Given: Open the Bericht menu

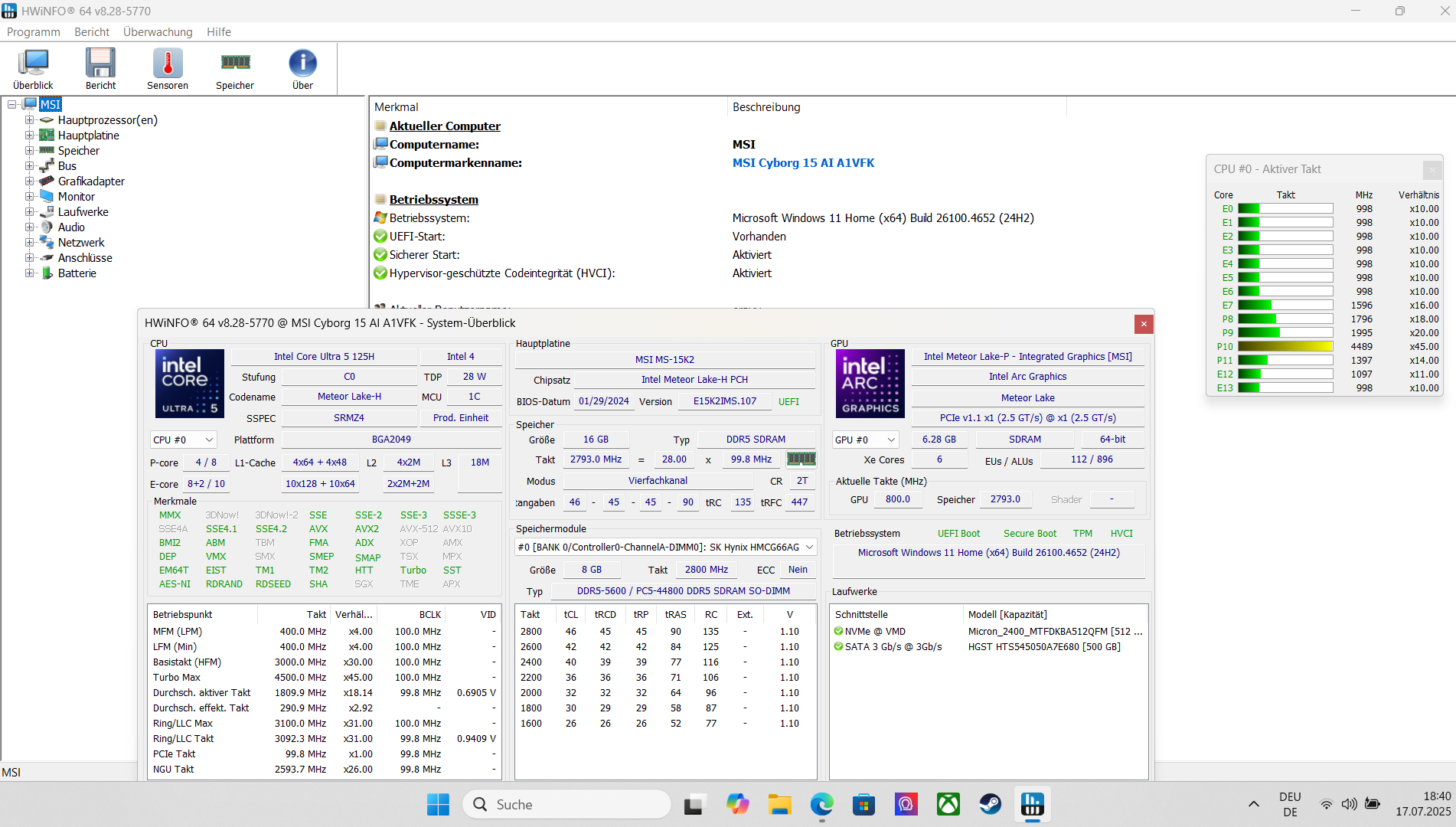Looking at the screenshot, I should (92, 31).
